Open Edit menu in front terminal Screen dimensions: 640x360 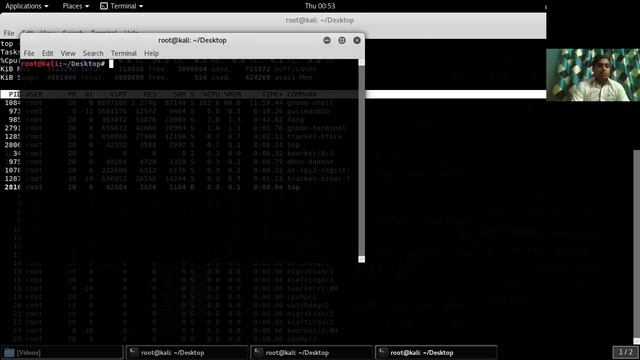47,53
